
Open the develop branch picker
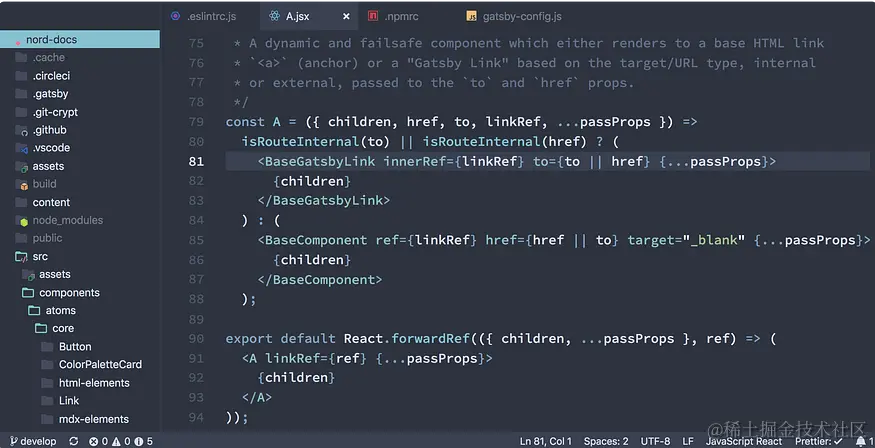coord(33,441)
